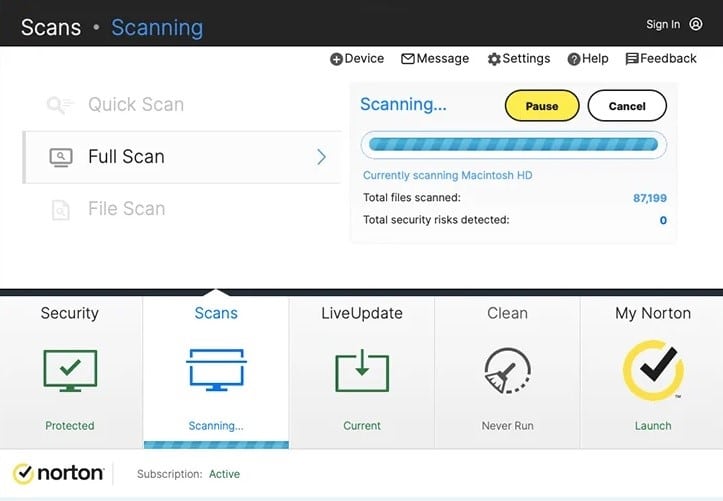Pause the running scan
The height and width of the screenshot is (501, 723).
tap(542, 106)
